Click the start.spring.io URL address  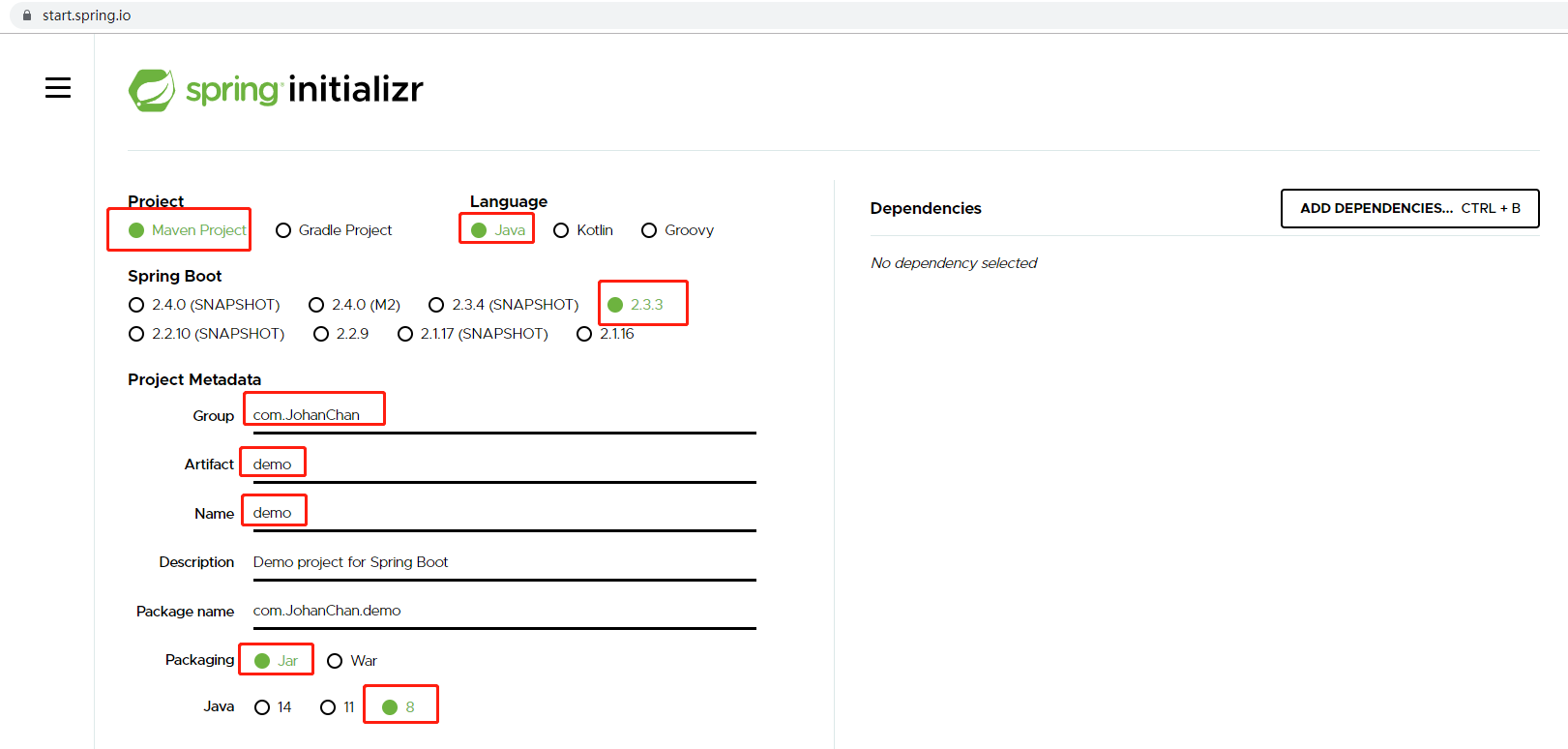point(86,15)
